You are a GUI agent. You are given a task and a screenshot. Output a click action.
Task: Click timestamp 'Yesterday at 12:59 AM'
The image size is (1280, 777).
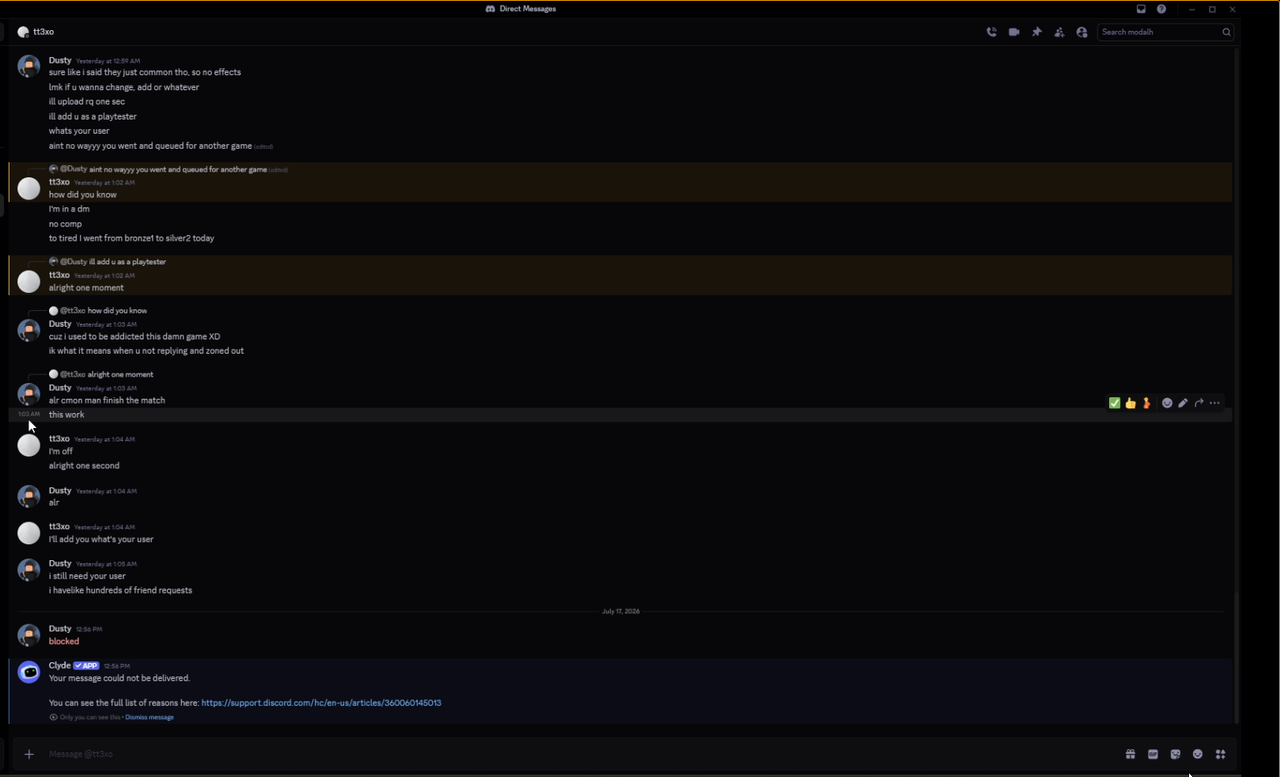(x=108, y=61)
